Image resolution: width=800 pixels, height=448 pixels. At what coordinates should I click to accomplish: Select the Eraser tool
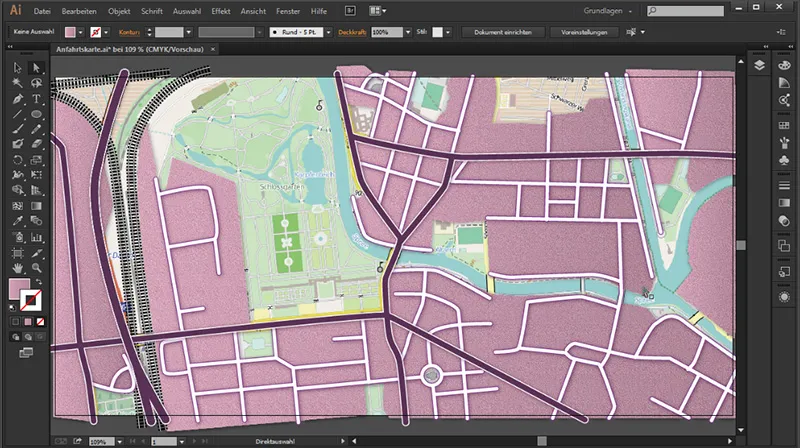click(36, 144)
